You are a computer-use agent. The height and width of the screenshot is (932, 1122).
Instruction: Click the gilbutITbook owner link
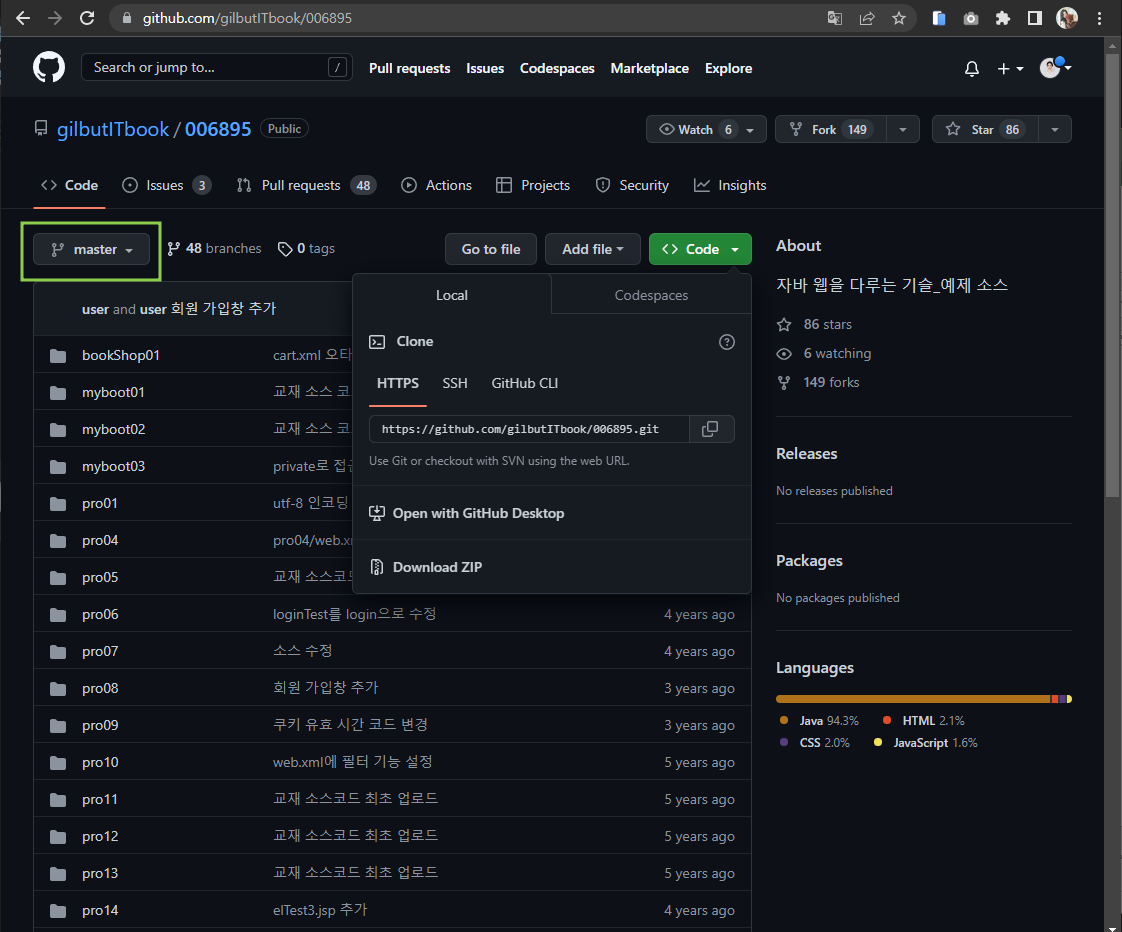point(113,130)
